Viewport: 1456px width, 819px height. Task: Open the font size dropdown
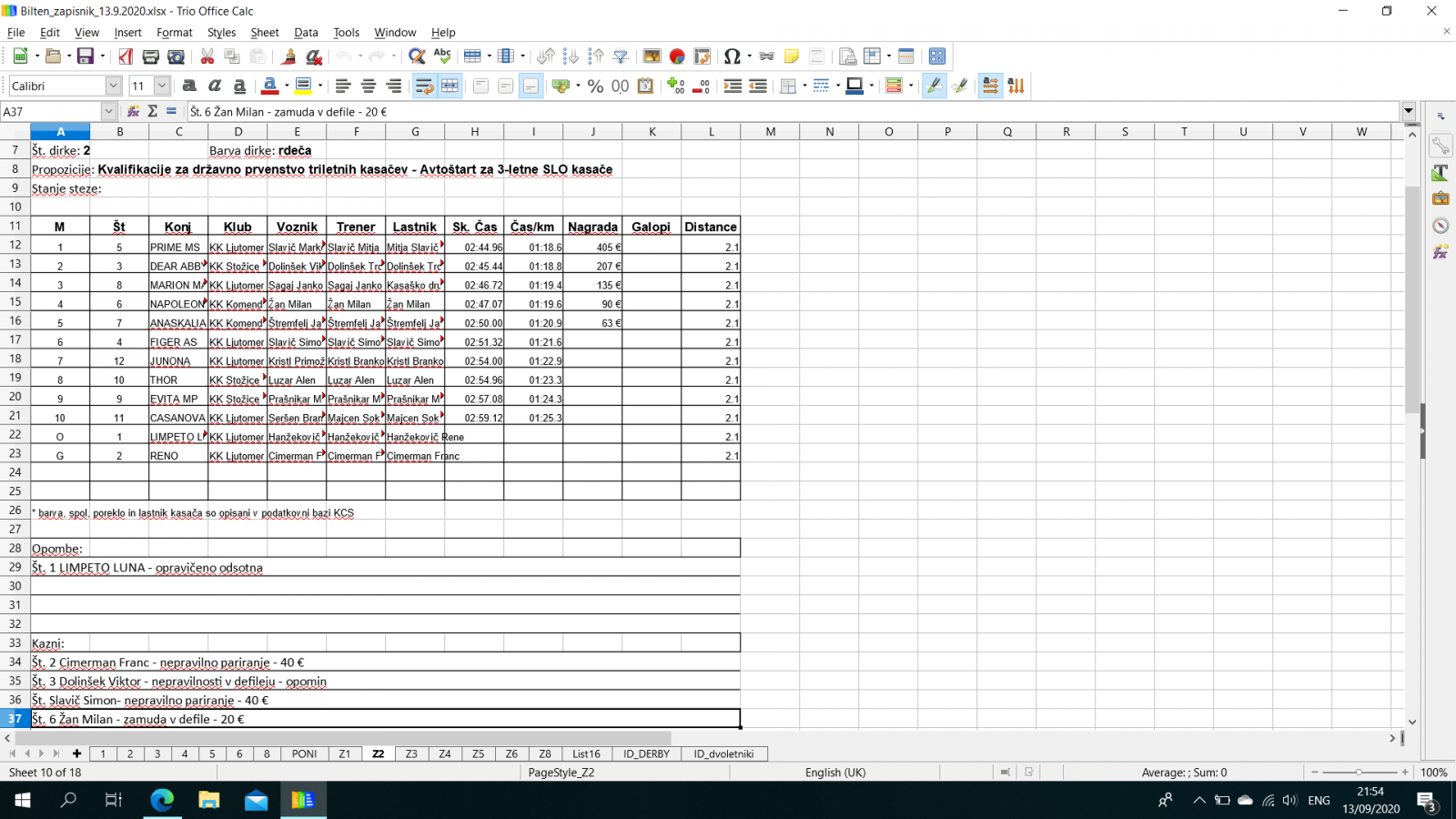click(x=162, y=86)
